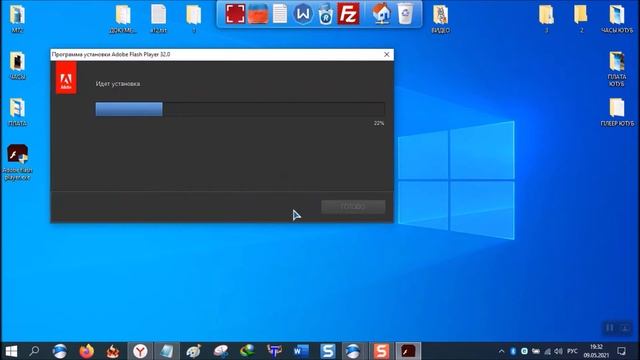Click the grayed-out ГОТОВО button in the installer
This screenshot has height=360, width=640.
[353, 207]
